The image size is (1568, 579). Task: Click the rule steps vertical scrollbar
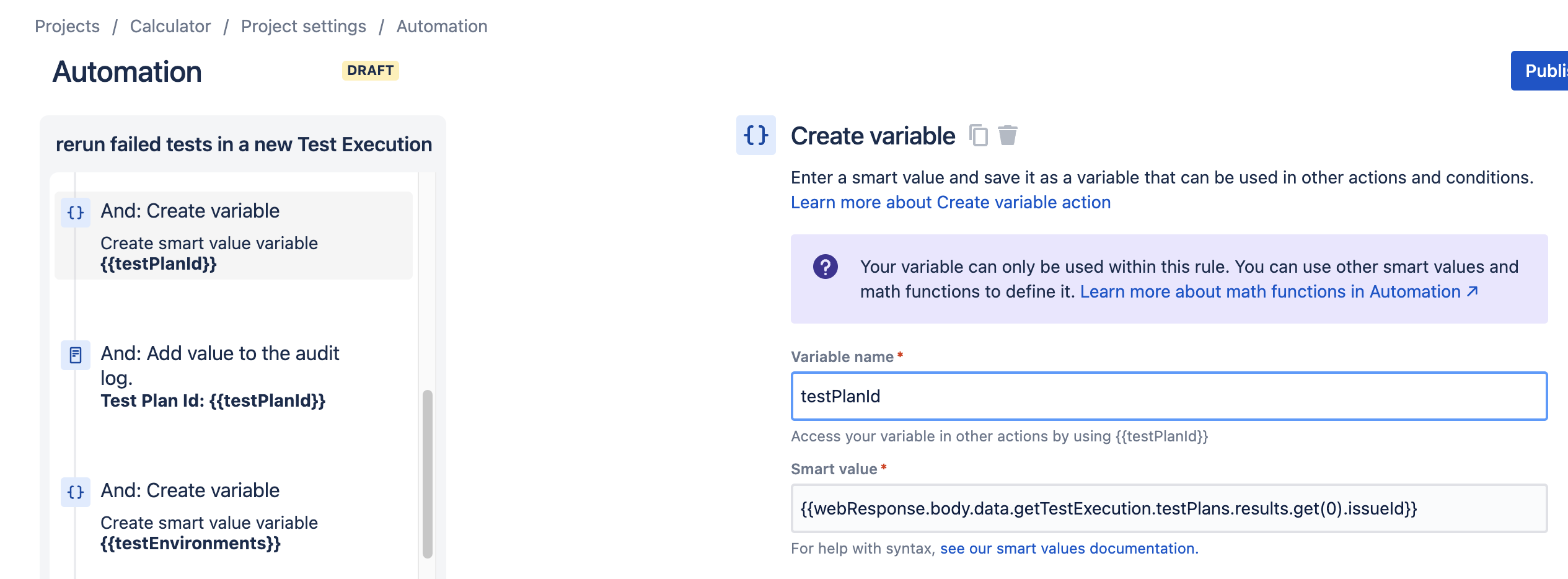tap(428, 474)
